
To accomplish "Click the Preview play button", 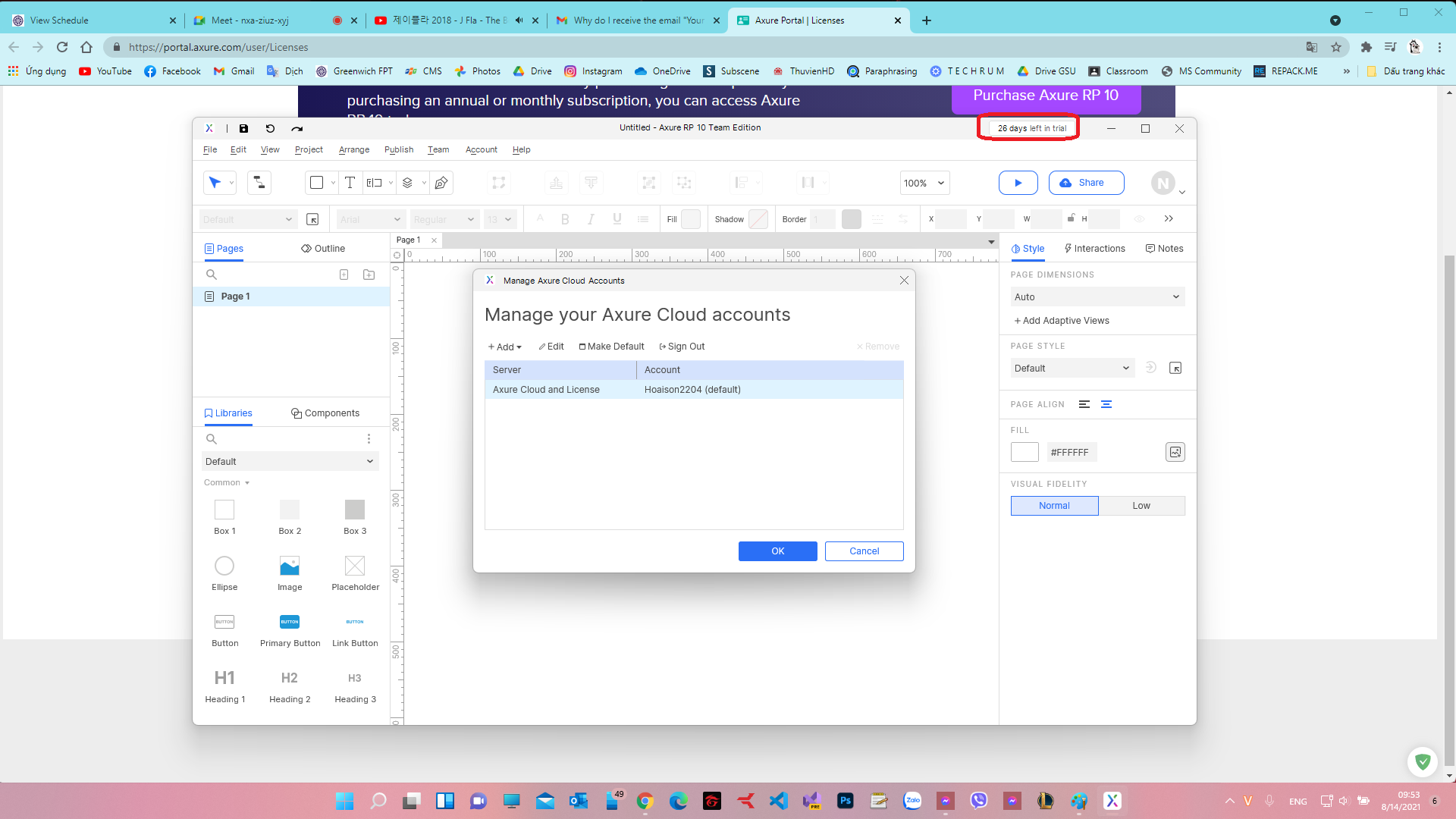I will (1018, 183).
